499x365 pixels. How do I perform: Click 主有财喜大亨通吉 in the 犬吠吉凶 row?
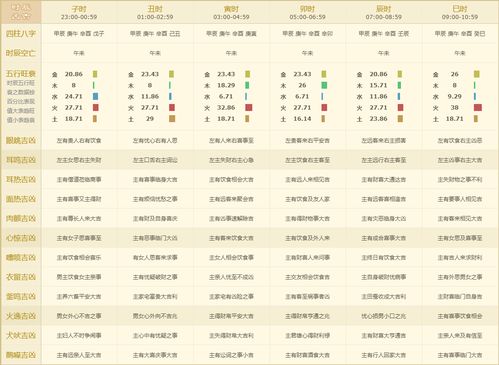coord(384,336)
